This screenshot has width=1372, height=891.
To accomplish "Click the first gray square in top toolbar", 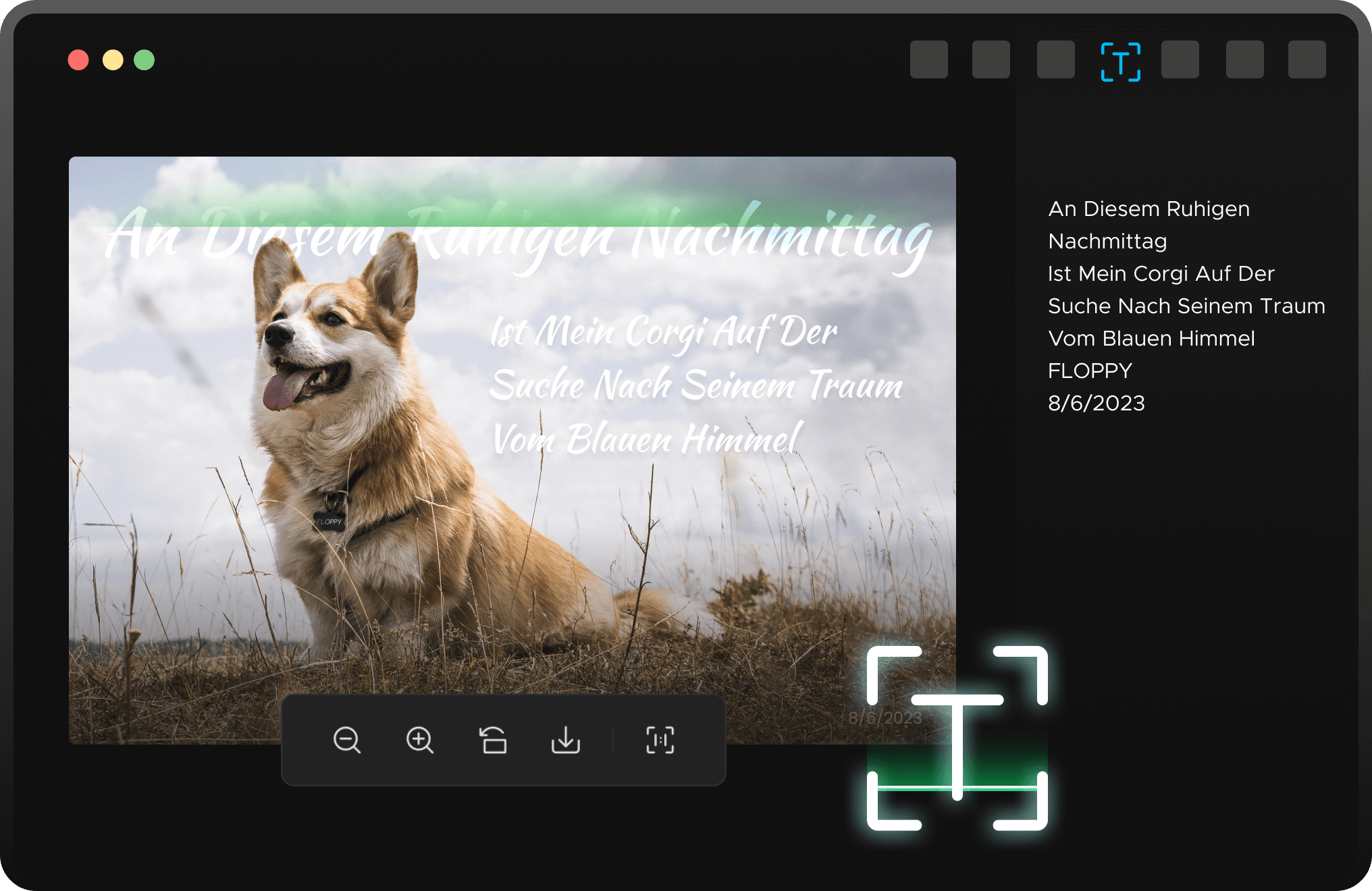I will pyautogui.click(x=928, y=59).
